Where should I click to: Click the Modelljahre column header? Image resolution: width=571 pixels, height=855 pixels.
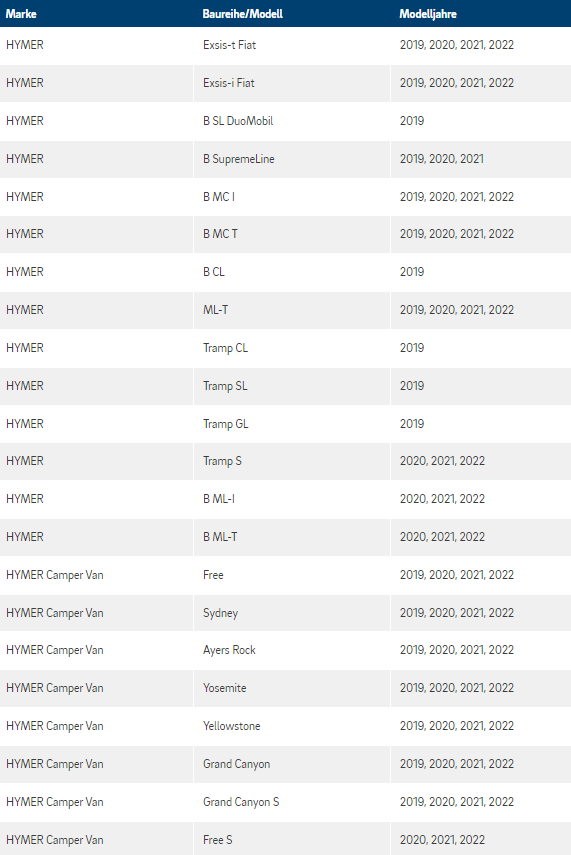[x=428, y=14]
